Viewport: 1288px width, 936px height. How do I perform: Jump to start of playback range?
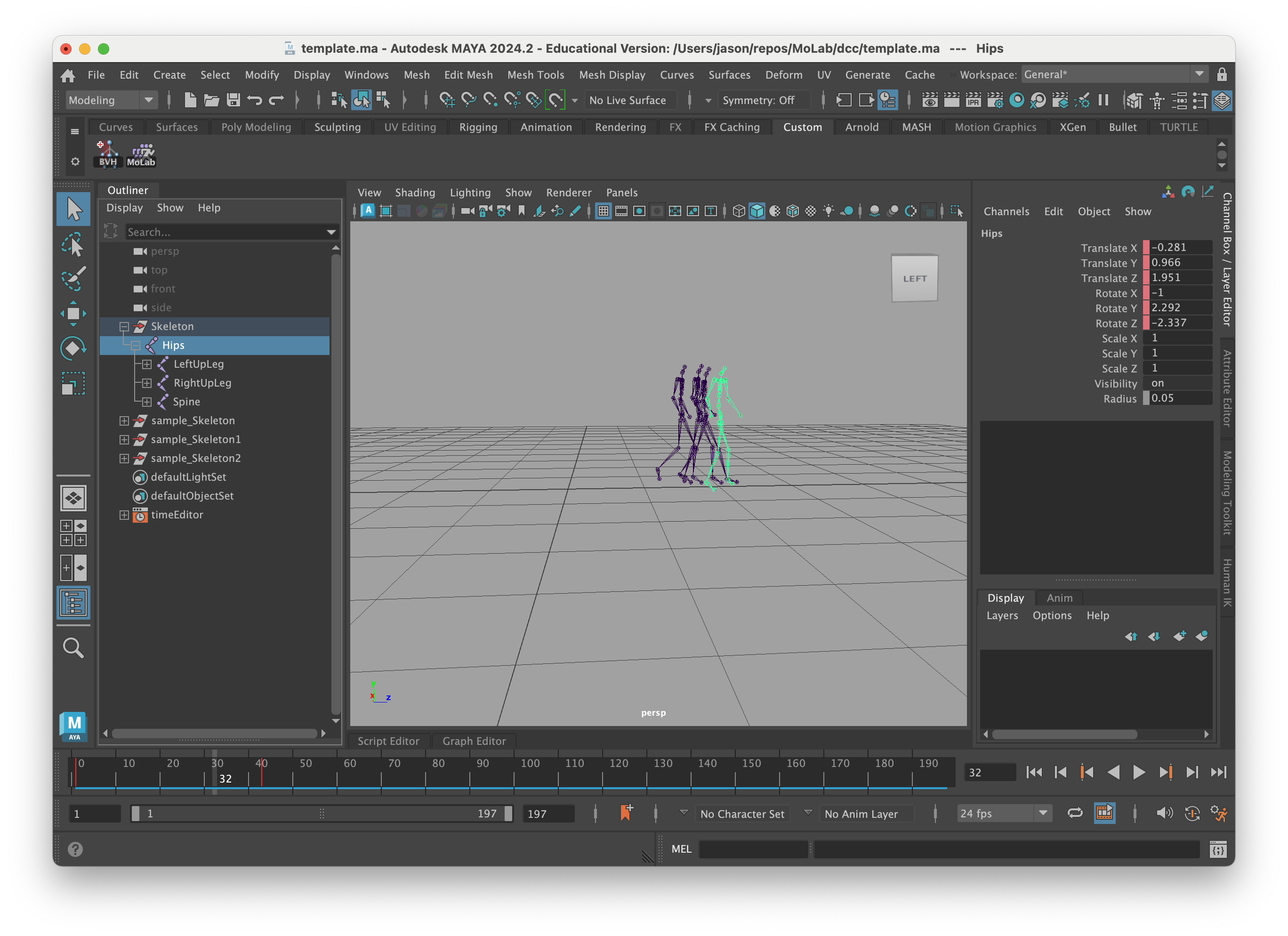pyautogui.click(x=1034, y=773)
